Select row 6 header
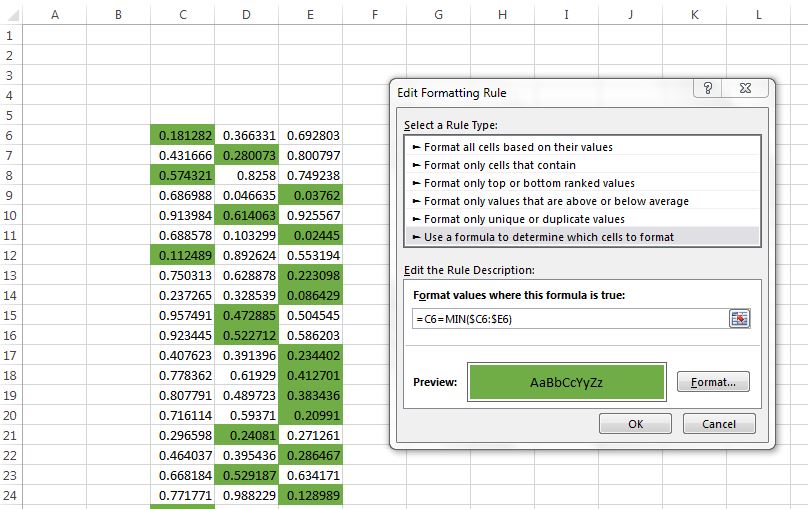Image resolution: width=808 pixels, height=509 pixels. tap(10, 135)
